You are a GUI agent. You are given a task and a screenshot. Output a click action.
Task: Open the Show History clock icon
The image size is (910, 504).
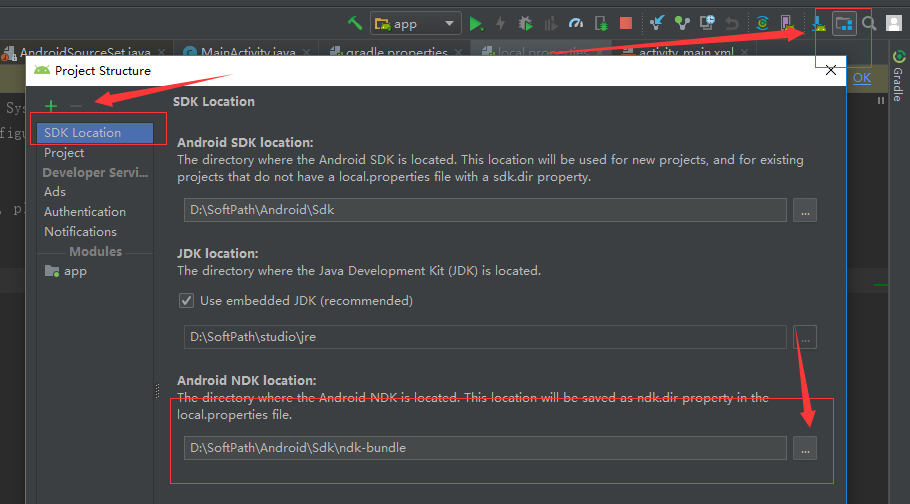coord(707,23)
